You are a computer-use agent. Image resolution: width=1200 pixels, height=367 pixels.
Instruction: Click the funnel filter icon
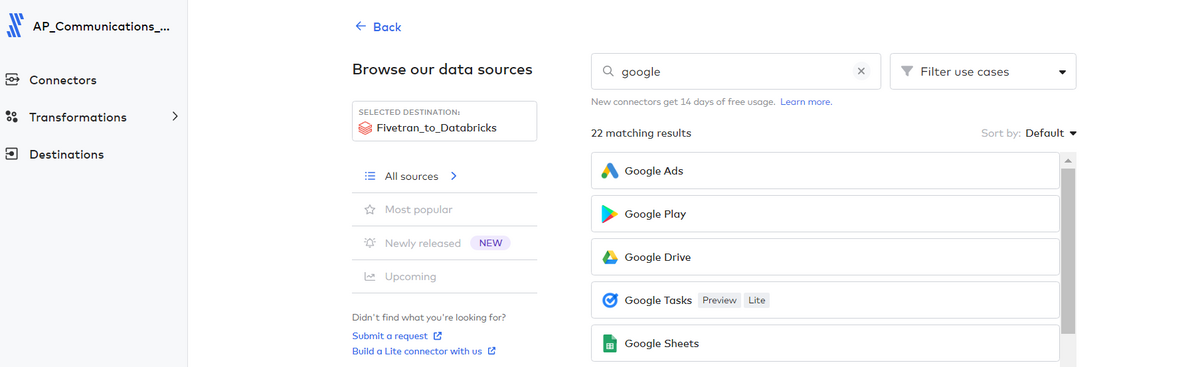[907, 72]
